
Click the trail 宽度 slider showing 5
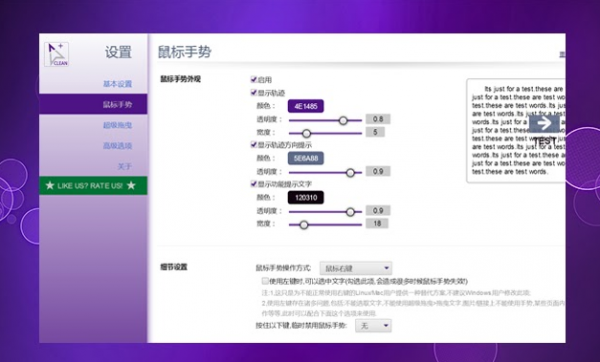pyautogui.click(x=325, y=133)
